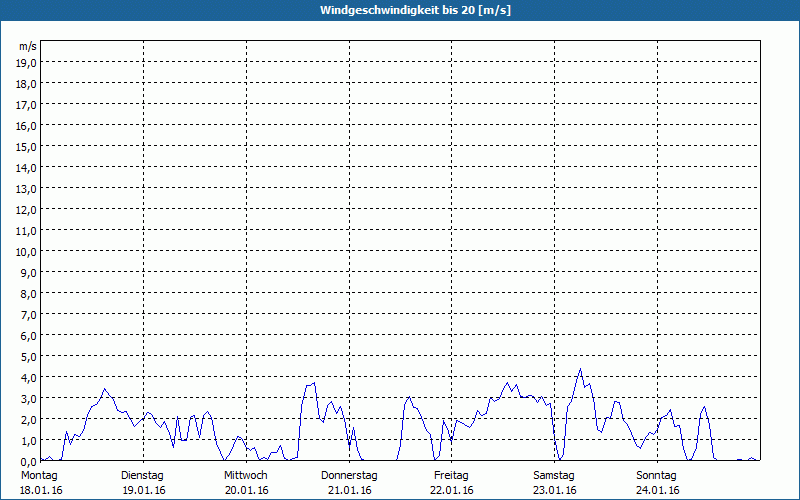Screen dimensions: 800x500
Task: Click the '15,0' y-axis label
Action: 27,147
